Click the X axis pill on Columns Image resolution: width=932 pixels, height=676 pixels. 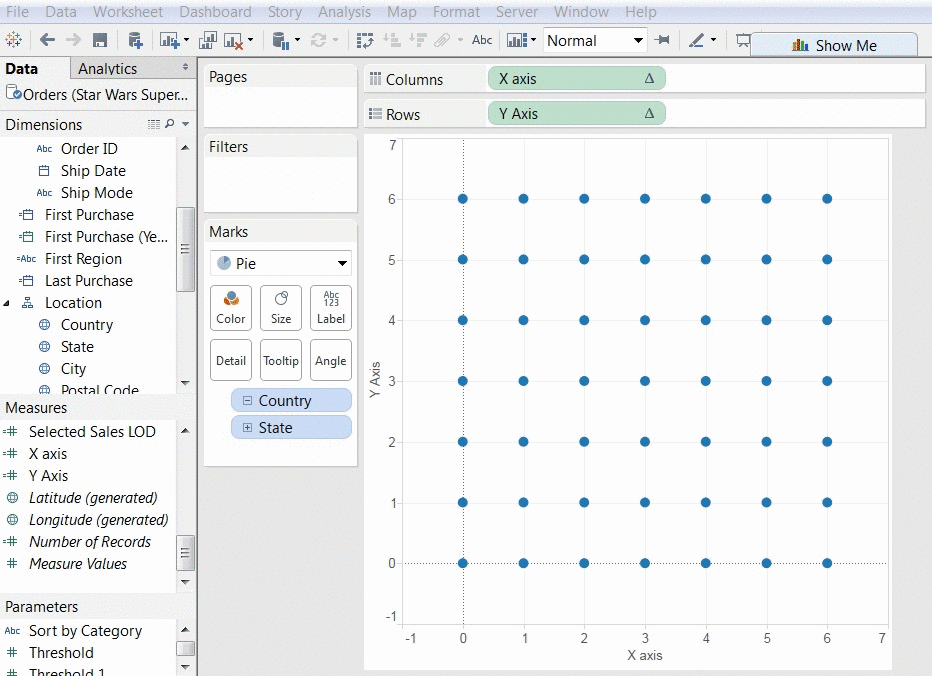(x=576, y=78)
